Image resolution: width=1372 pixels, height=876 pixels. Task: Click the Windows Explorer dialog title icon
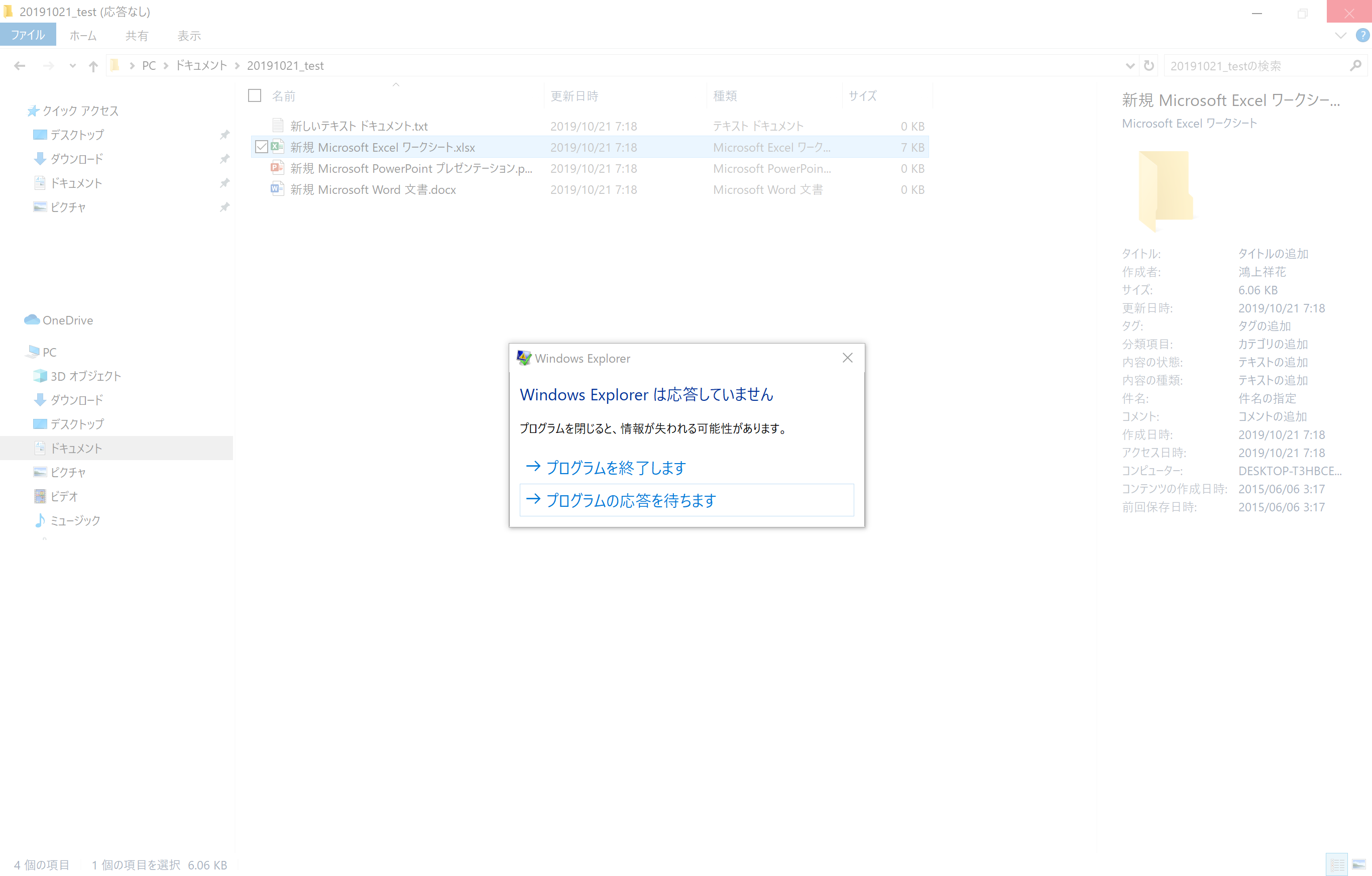(x=524, y=358)
